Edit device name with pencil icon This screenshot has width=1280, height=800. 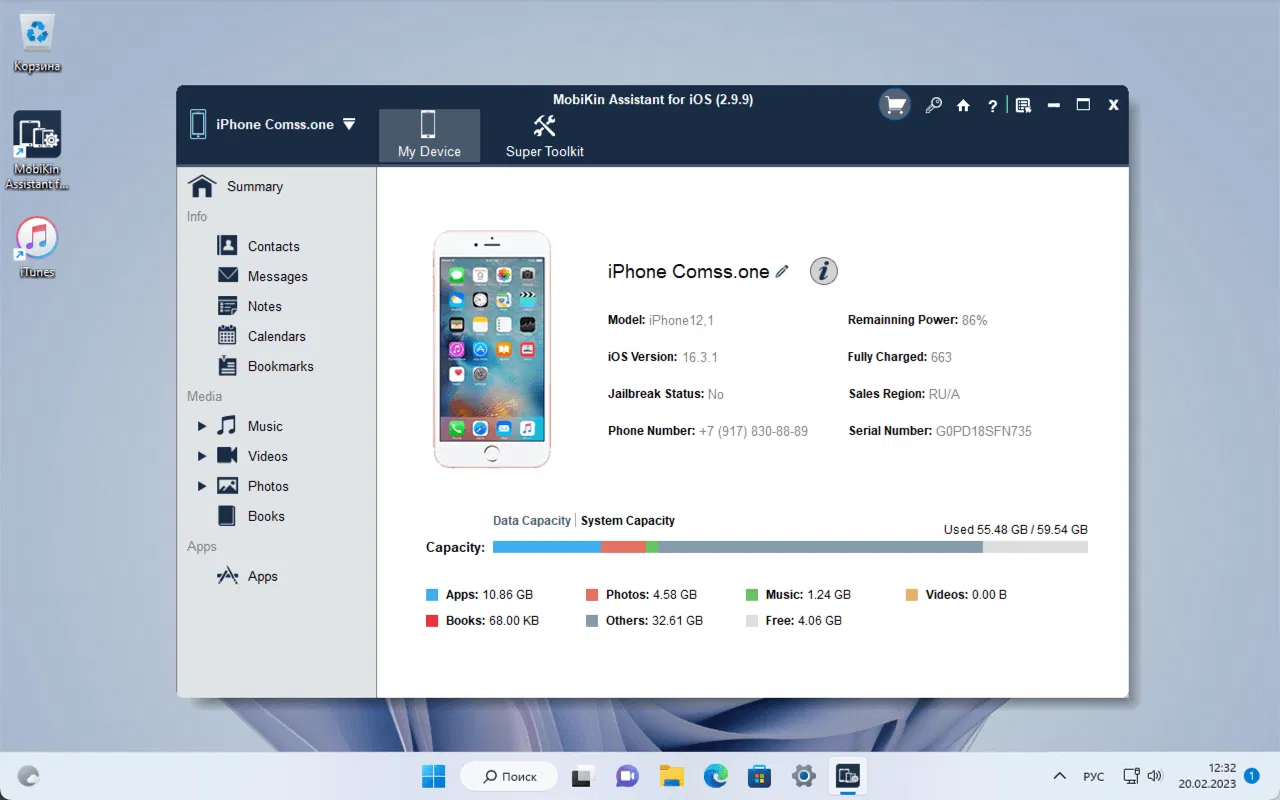[x=782, y=271]
